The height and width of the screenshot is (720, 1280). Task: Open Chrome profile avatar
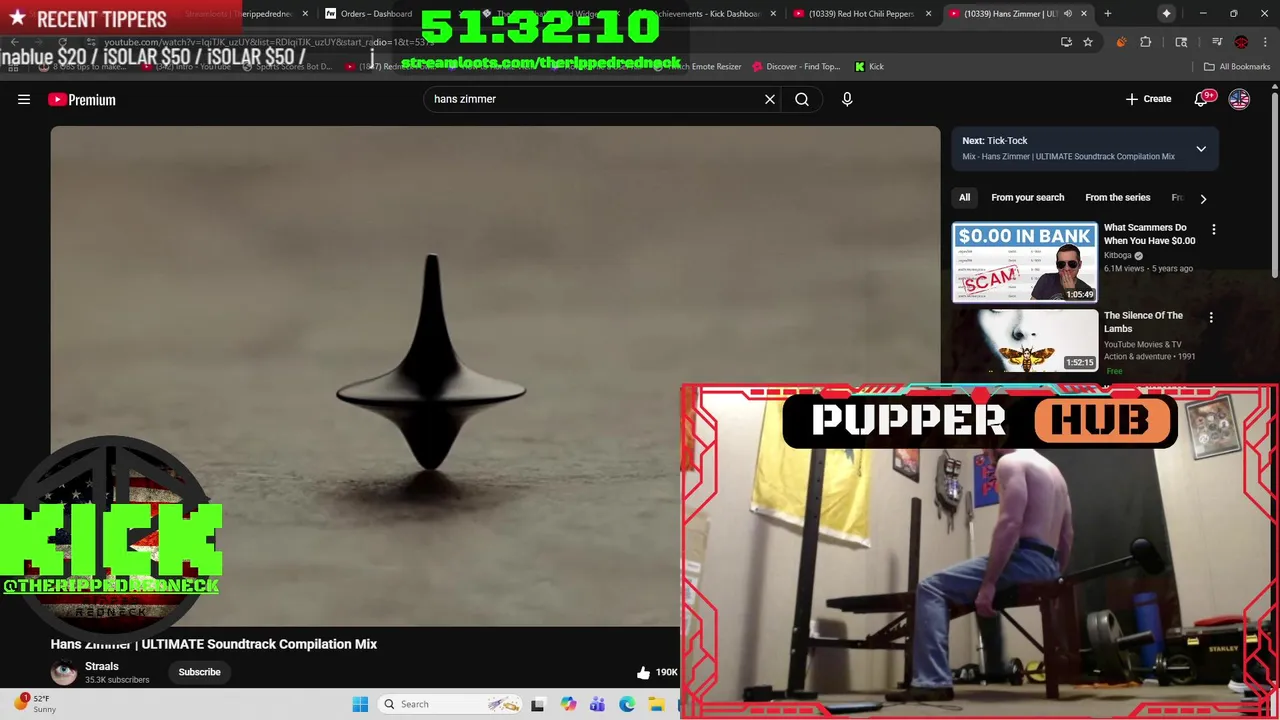tap(1241, 42)
